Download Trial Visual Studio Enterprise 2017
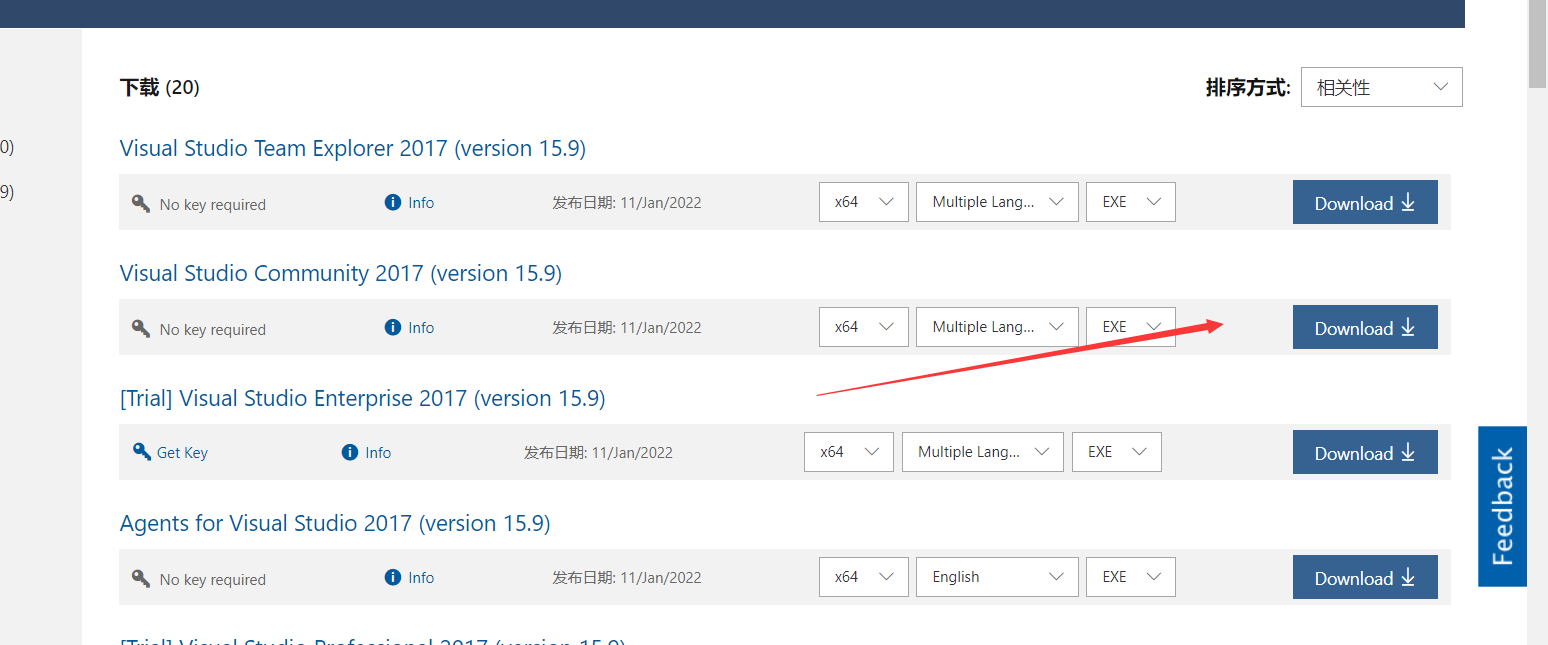The width and height of the screenshot is (1548, 645). 1365,452
